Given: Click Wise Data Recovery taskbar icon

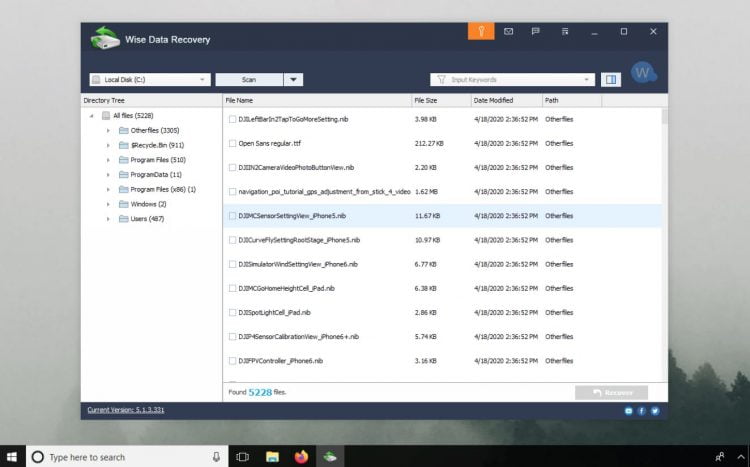Looking at the screenshot, I should pyautogui.click(x=330, y=456).
